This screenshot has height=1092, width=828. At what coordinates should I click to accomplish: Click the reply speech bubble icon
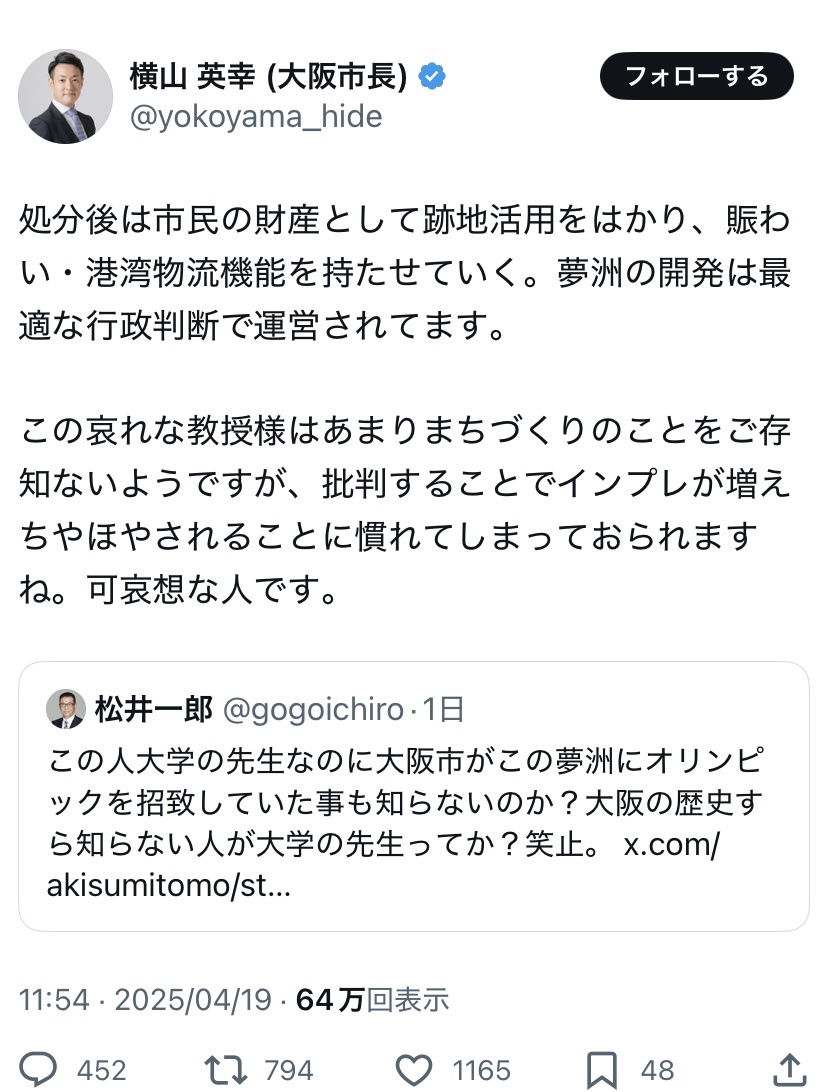pyautogui.click(x=40, y=1070)
